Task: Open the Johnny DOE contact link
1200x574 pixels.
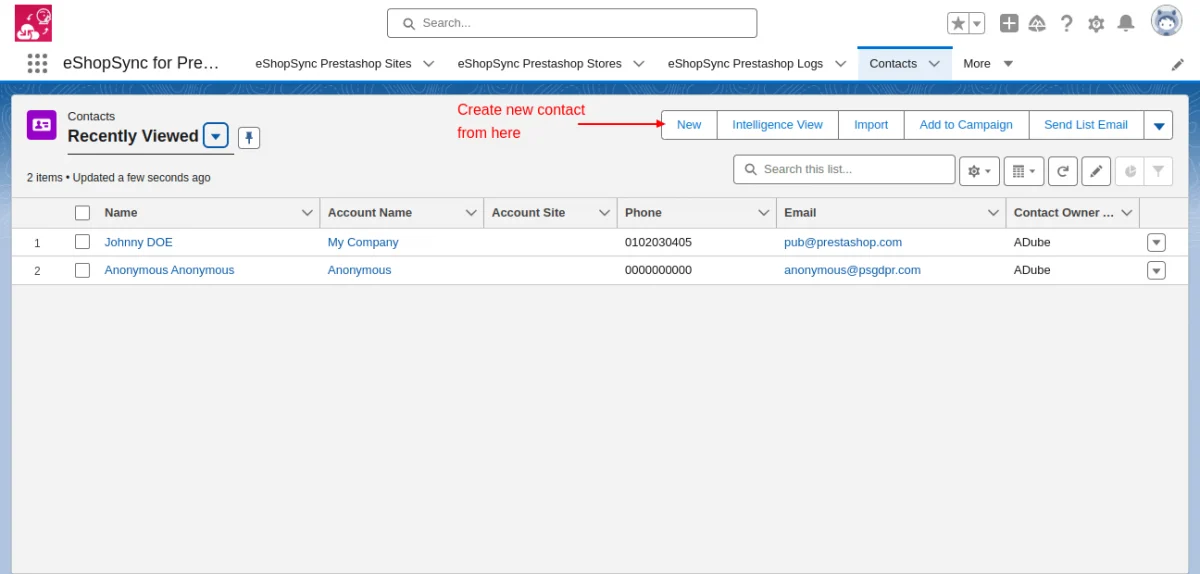Action: pos(139,242)
